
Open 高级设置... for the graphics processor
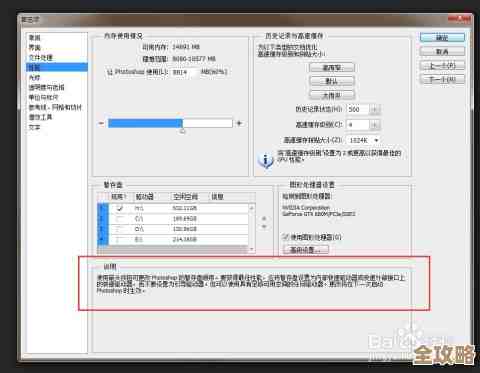click(306, 249)
